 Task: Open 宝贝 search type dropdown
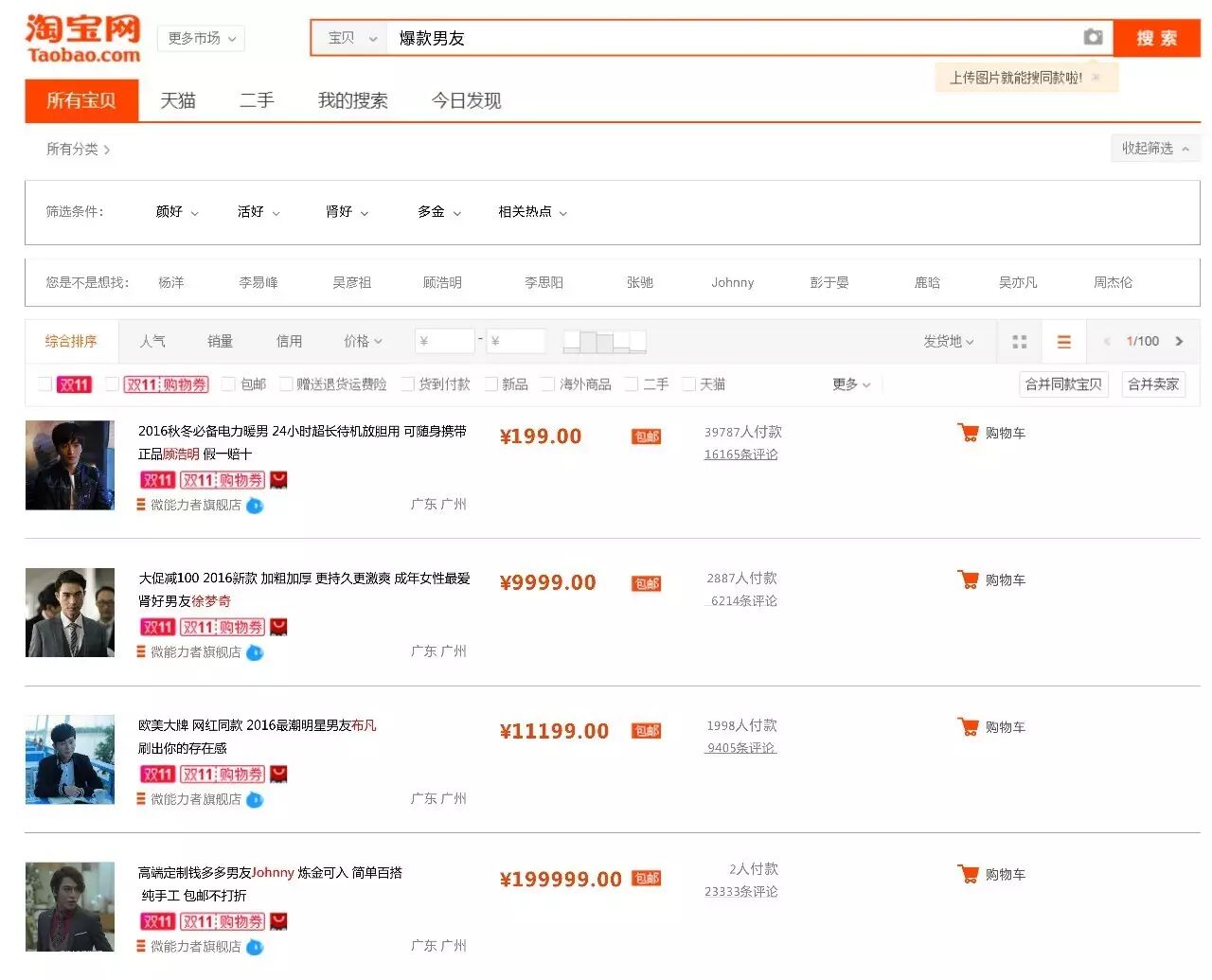(x=350, y=38)
